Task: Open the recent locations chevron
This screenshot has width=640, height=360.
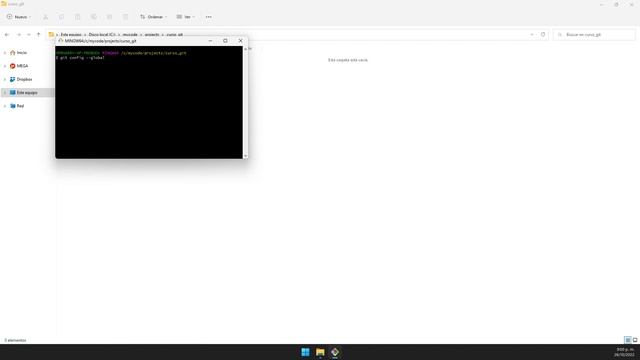Action: (29, 35)
